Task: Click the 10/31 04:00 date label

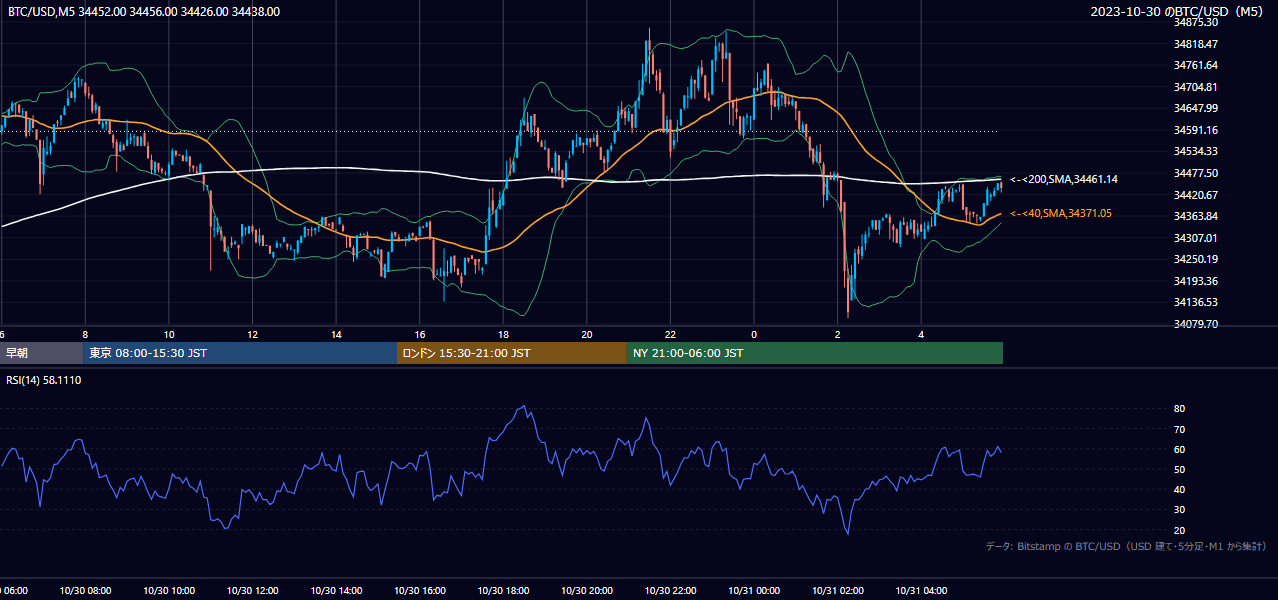Action: [921, 591]
